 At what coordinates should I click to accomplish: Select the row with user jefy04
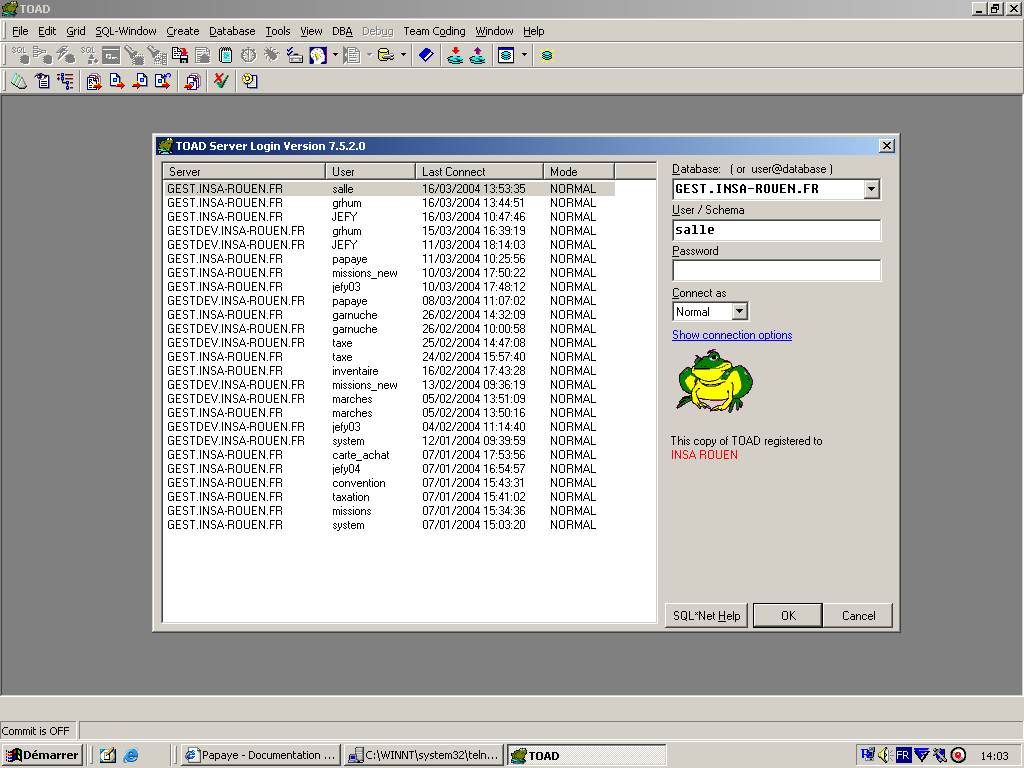click(x=389, y=469)
